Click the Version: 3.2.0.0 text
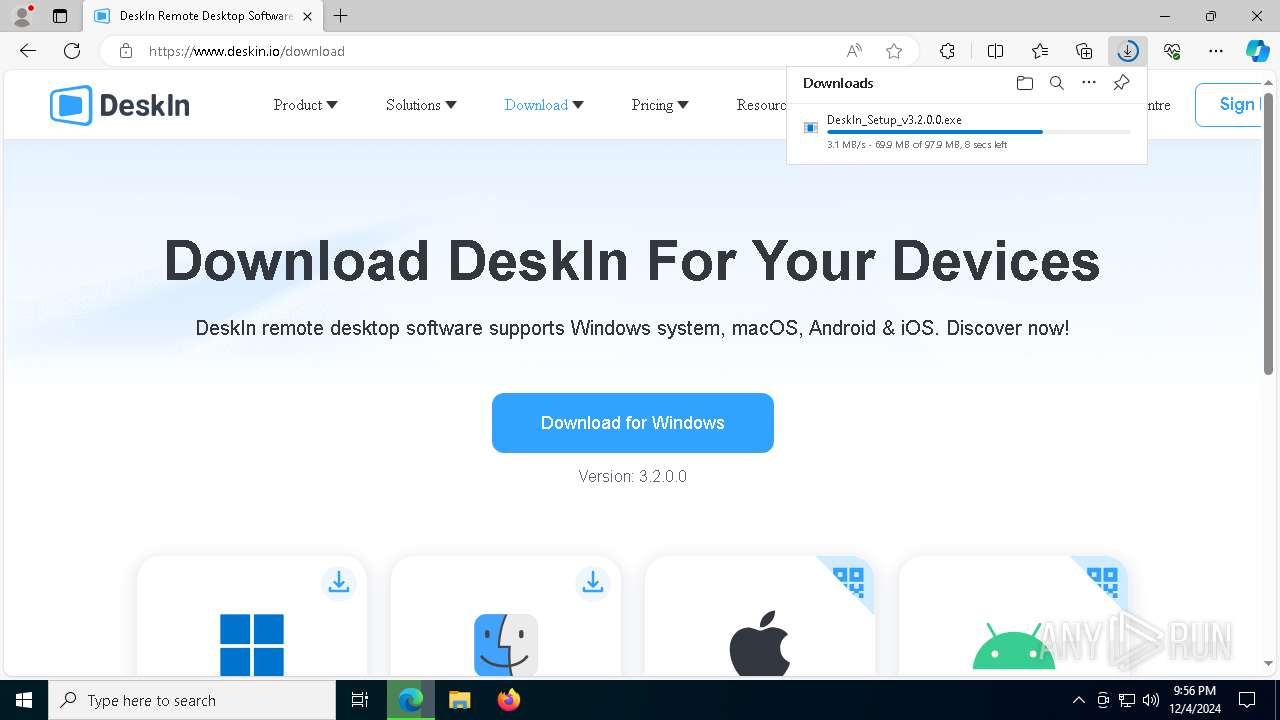1280x720 pixels. tap(633, 476)
